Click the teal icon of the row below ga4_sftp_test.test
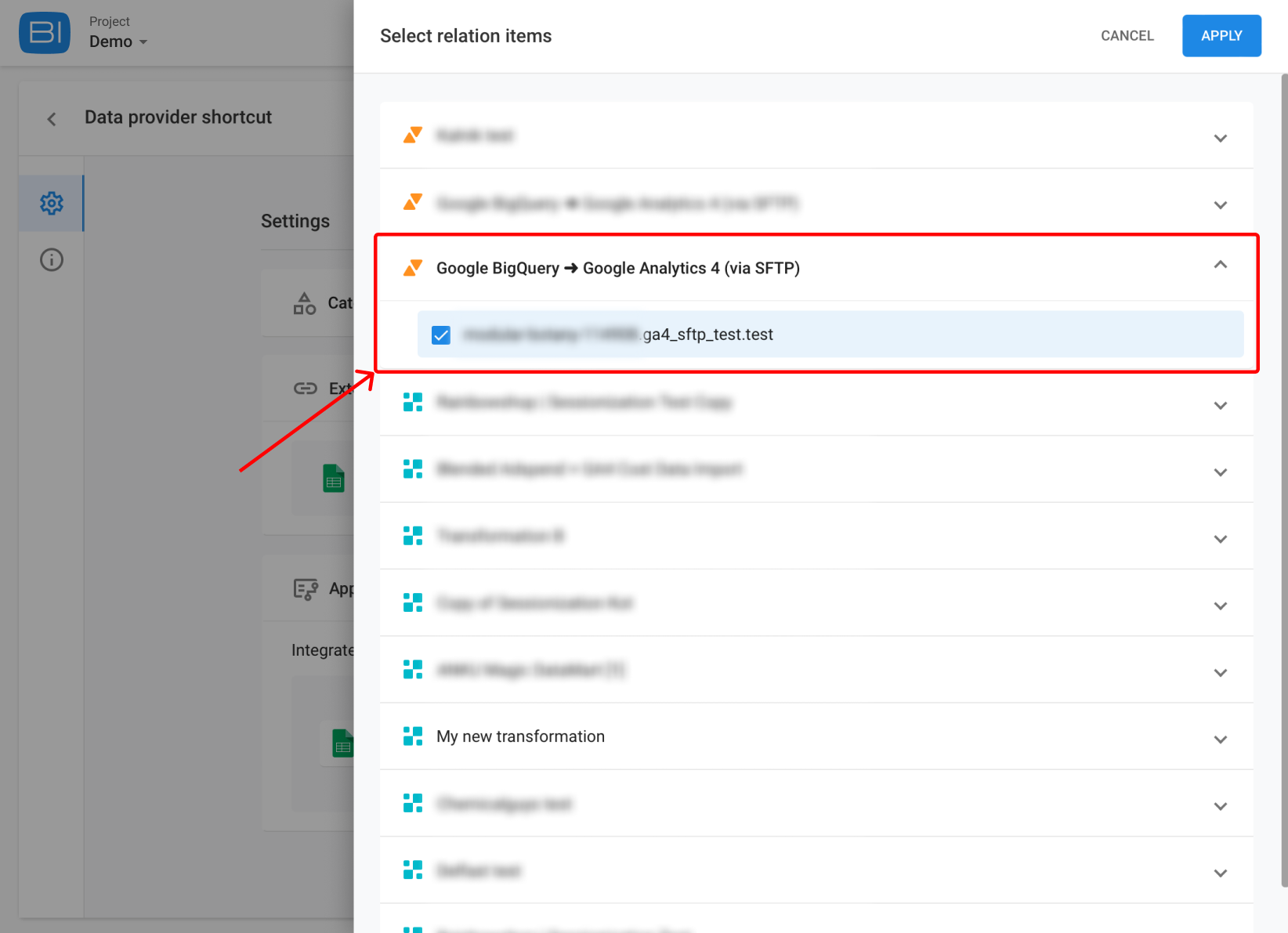Viewport: 1288px width, 933px height. pyautogui.click(x=413, y=402)
